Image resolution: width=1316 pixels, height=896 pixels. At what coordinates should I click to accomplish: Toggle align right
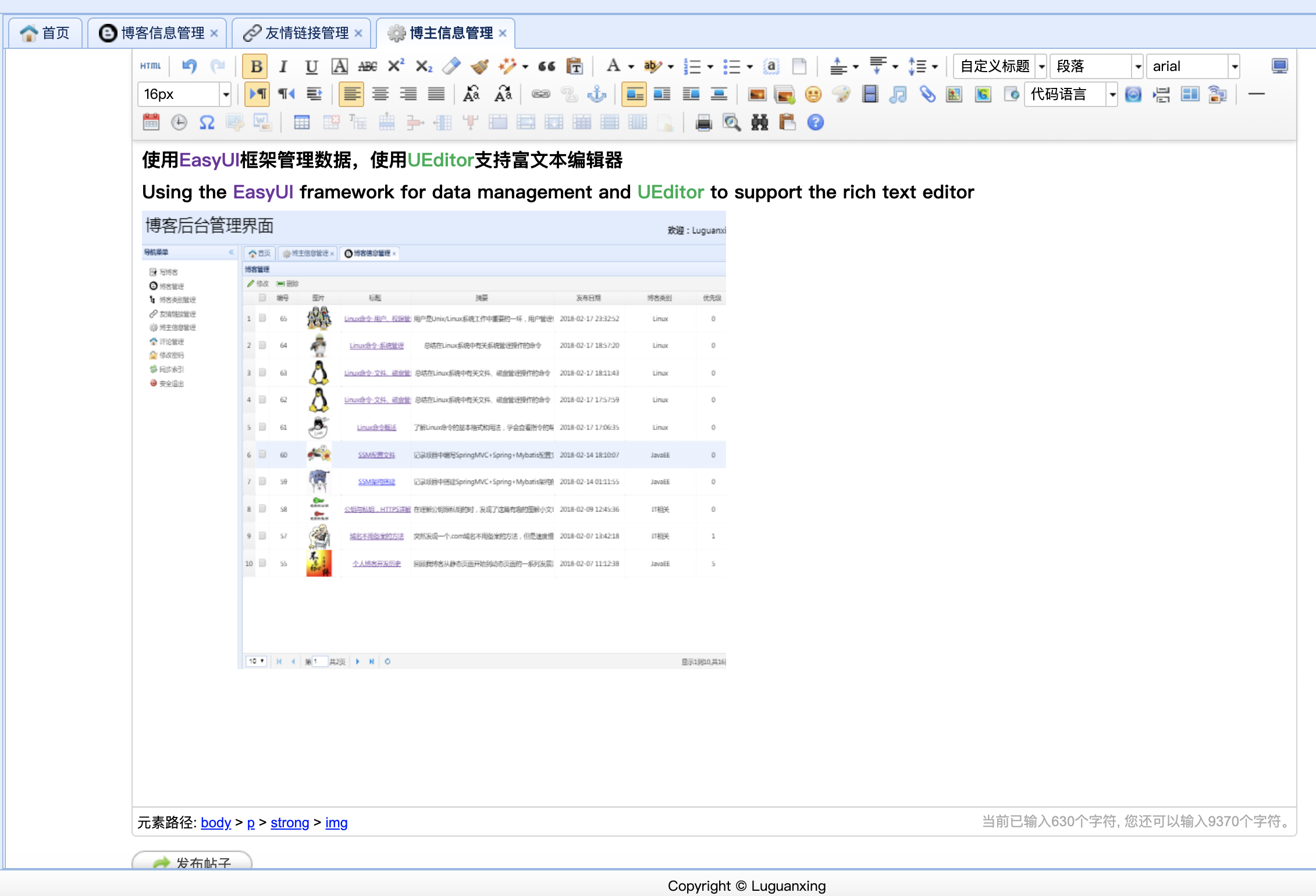click(408, 94)
